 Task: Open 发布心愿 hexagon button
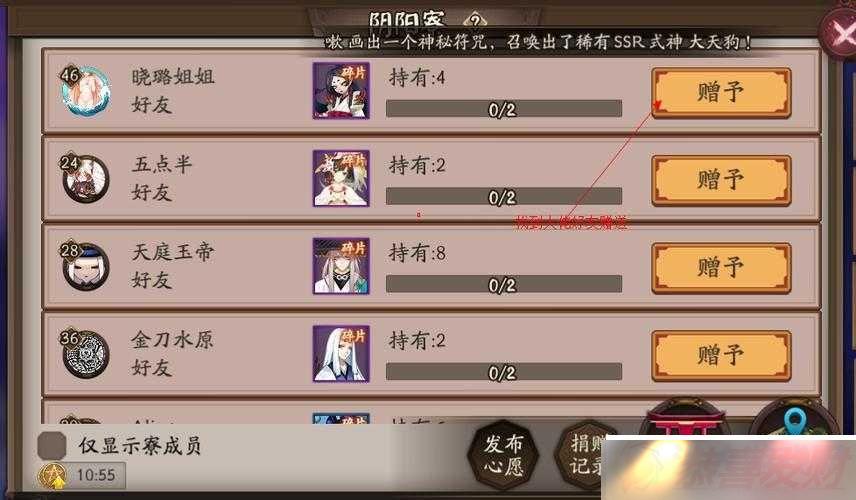pos(503,455)
